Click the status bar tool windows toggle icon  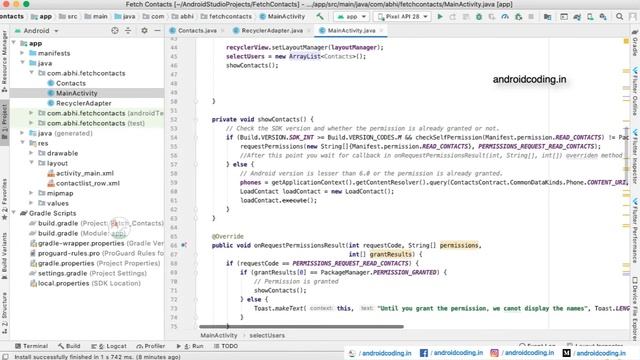(5, 356)
